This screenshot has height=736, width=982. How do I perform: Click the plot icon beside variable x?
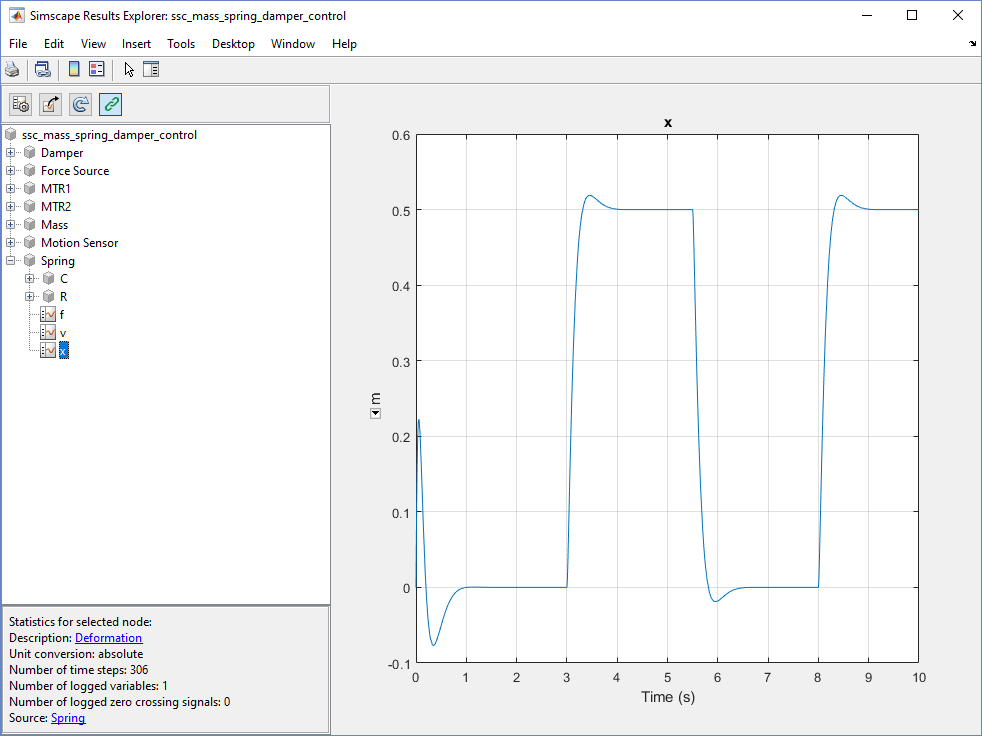[x=48, y=351]
